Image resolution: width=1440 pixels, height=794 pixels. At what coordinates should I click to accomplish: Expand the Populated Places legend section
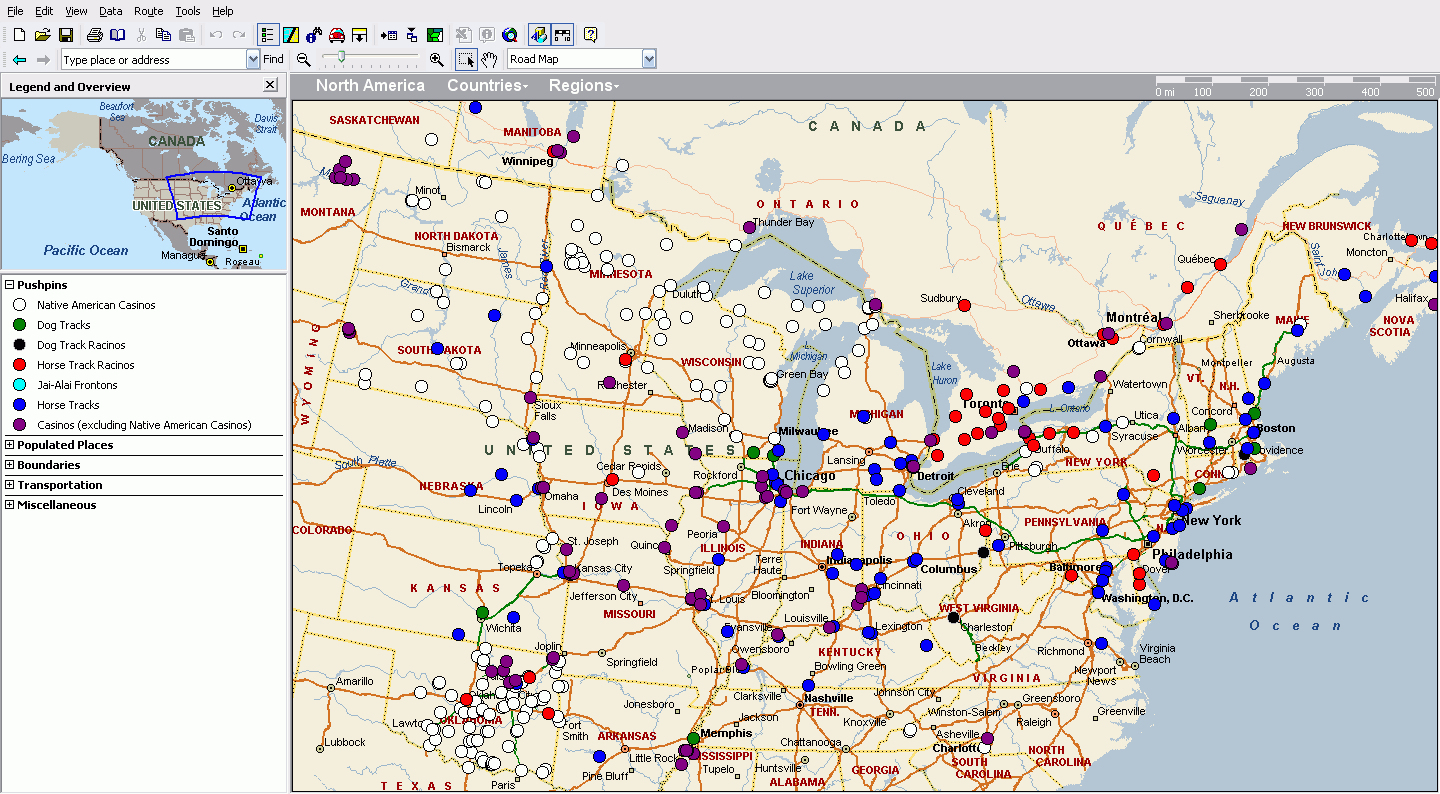click(x=10, y=445)
